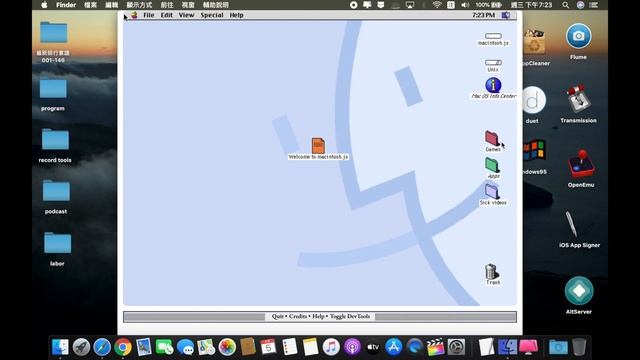Open Podcasts from the Dock
Image resolution: width=640 pixels, height=360 pixels.
coord(352,347)
